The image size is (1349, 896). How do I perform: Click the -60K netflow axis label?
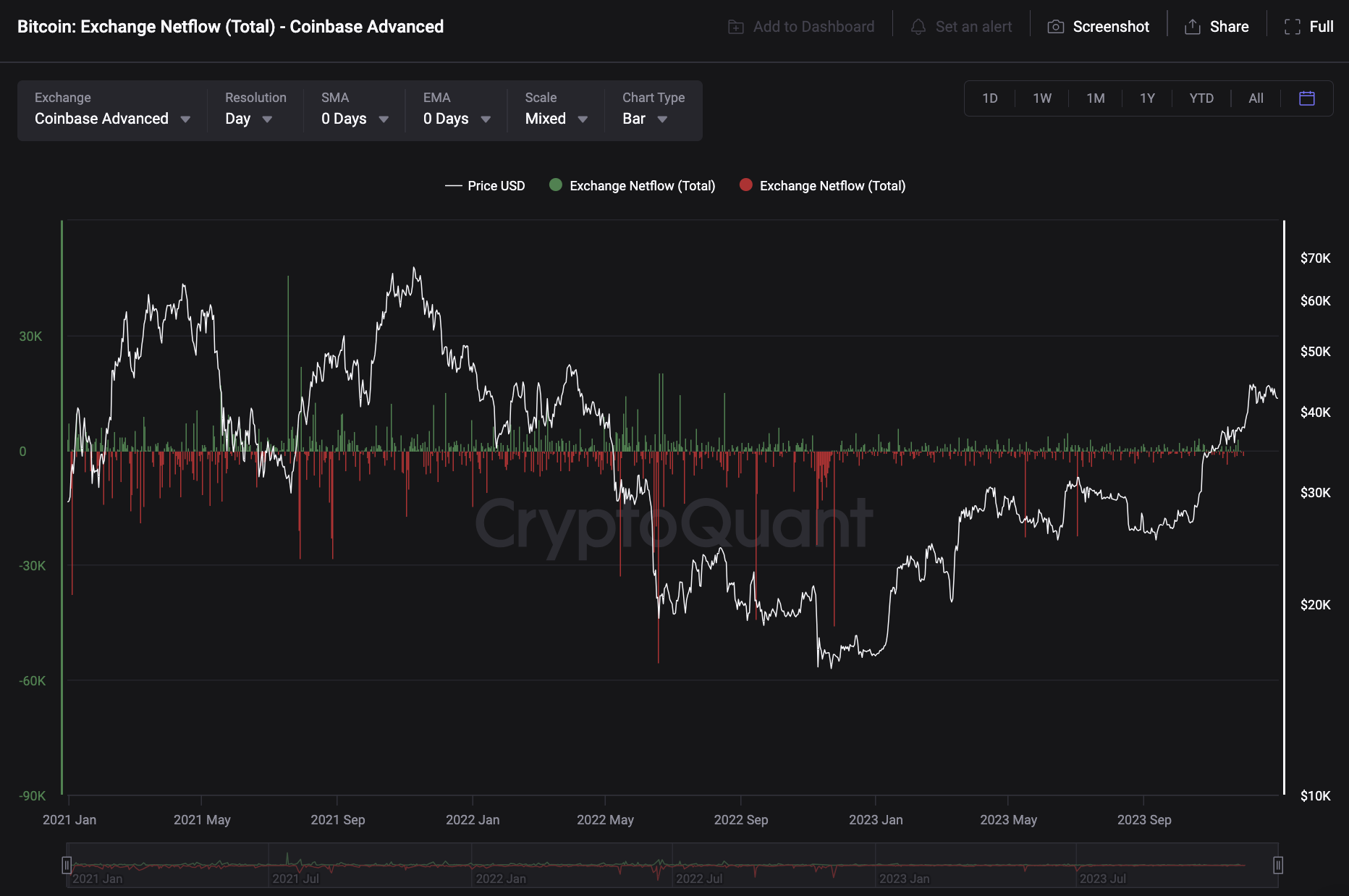tap(32, 681)
